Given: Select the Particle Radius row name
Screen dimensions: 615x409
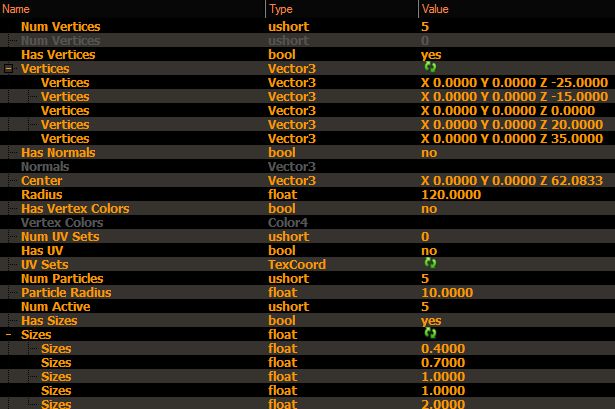Looking at the screenshot, I should pos(66,293).
